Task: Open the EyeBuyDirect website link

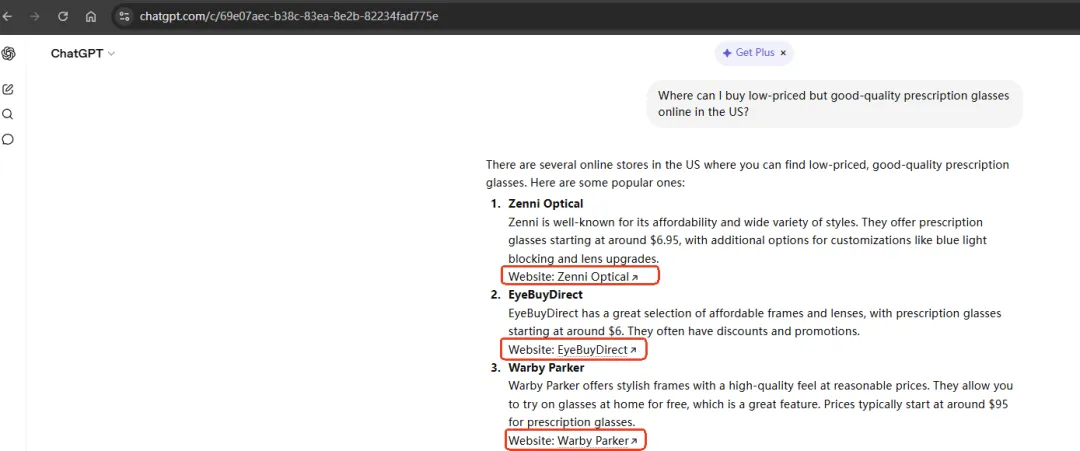Action: (597, 350)
